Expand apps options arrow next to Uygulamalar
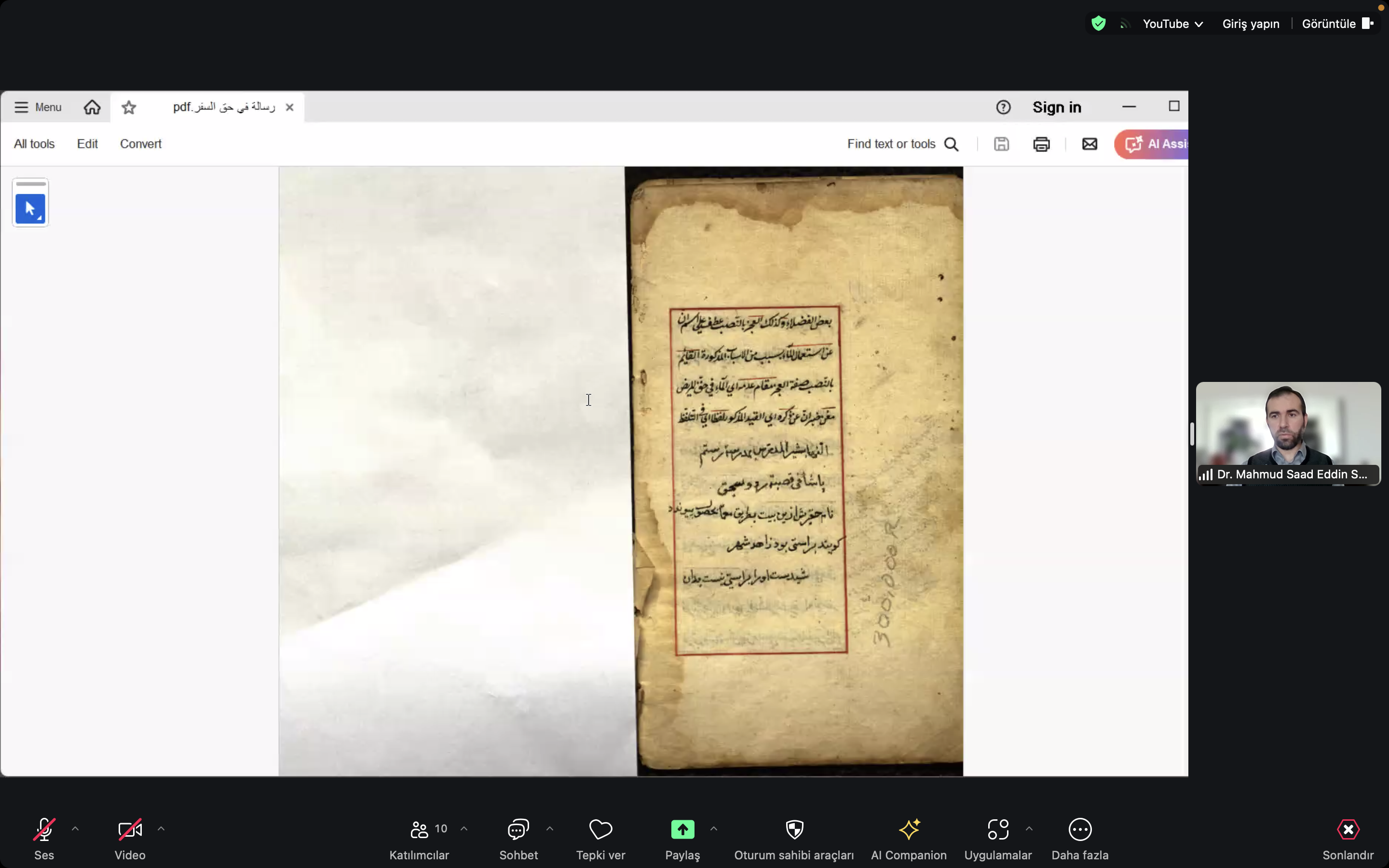The width and height of the screenshot is (1389, 868). pos(1029,828)
